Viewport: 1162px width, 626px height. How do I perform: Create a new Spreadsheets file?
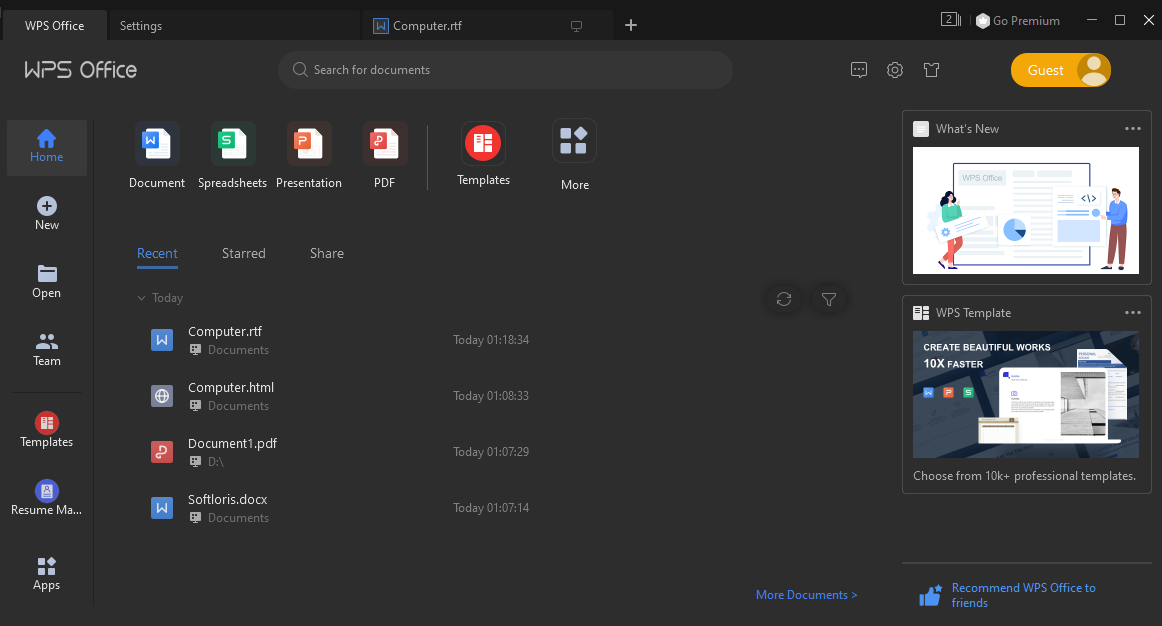tap(232, 156)
